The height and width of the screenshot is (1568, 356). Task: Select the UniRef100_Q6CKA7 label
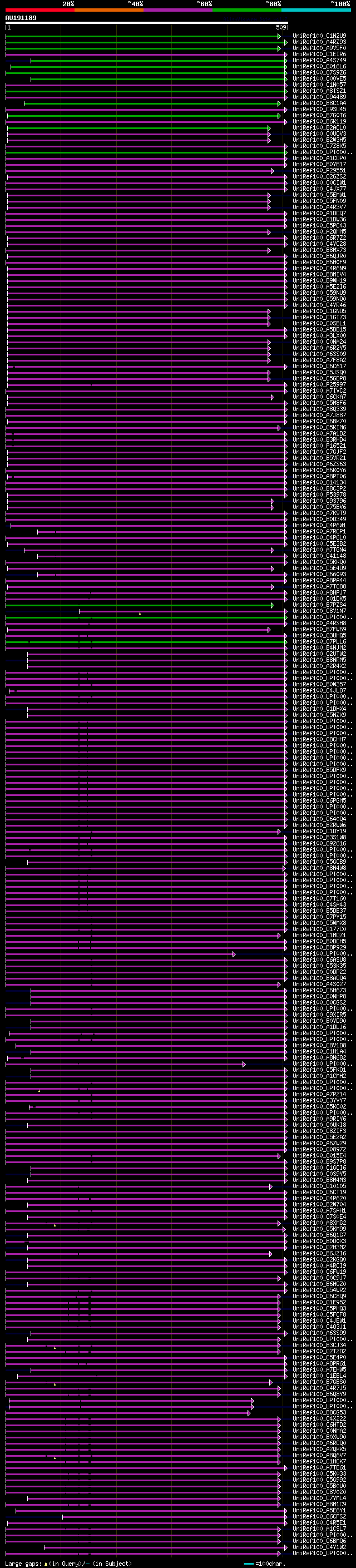(x=319, y=397)
